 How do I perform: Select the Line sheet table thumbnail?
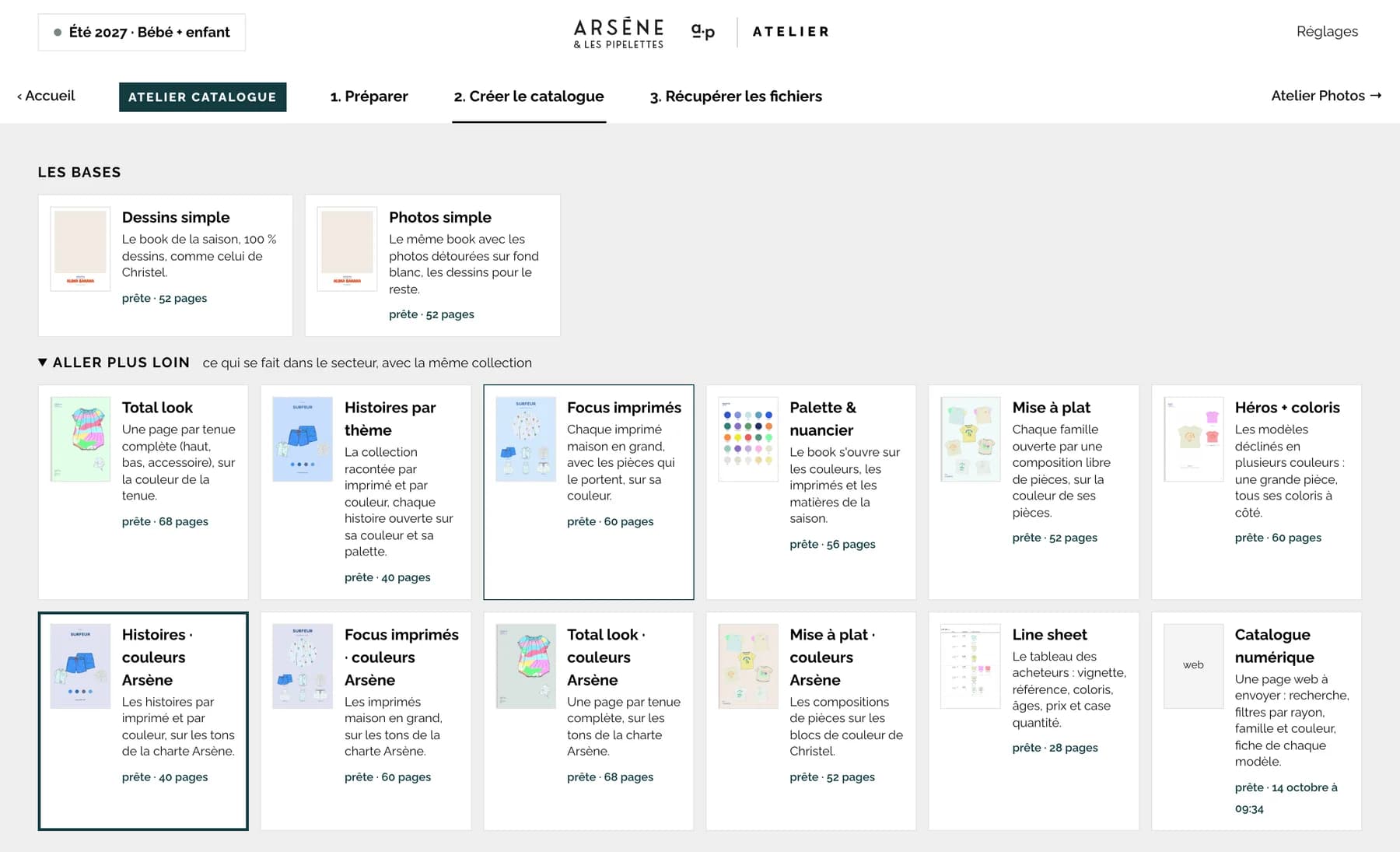(971, 666)
